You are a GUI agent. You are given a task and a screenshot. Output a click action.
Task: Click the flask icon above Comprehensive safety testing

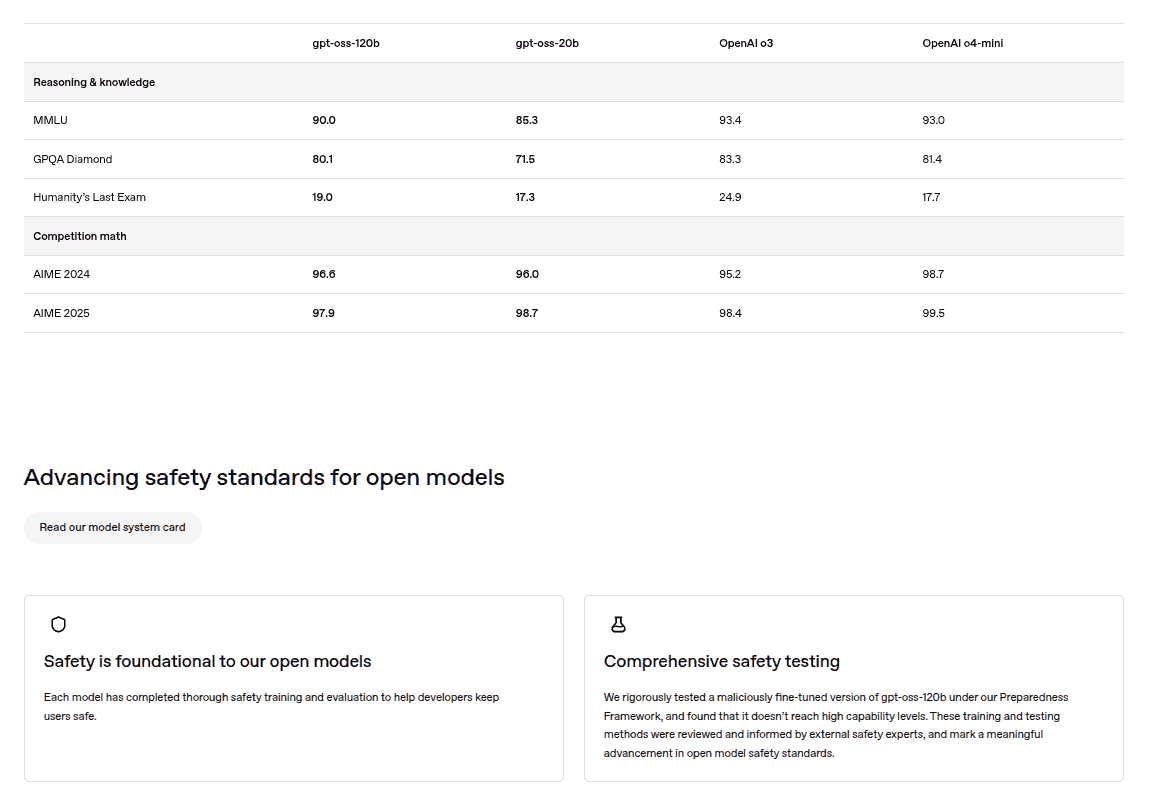pos(618,625)
